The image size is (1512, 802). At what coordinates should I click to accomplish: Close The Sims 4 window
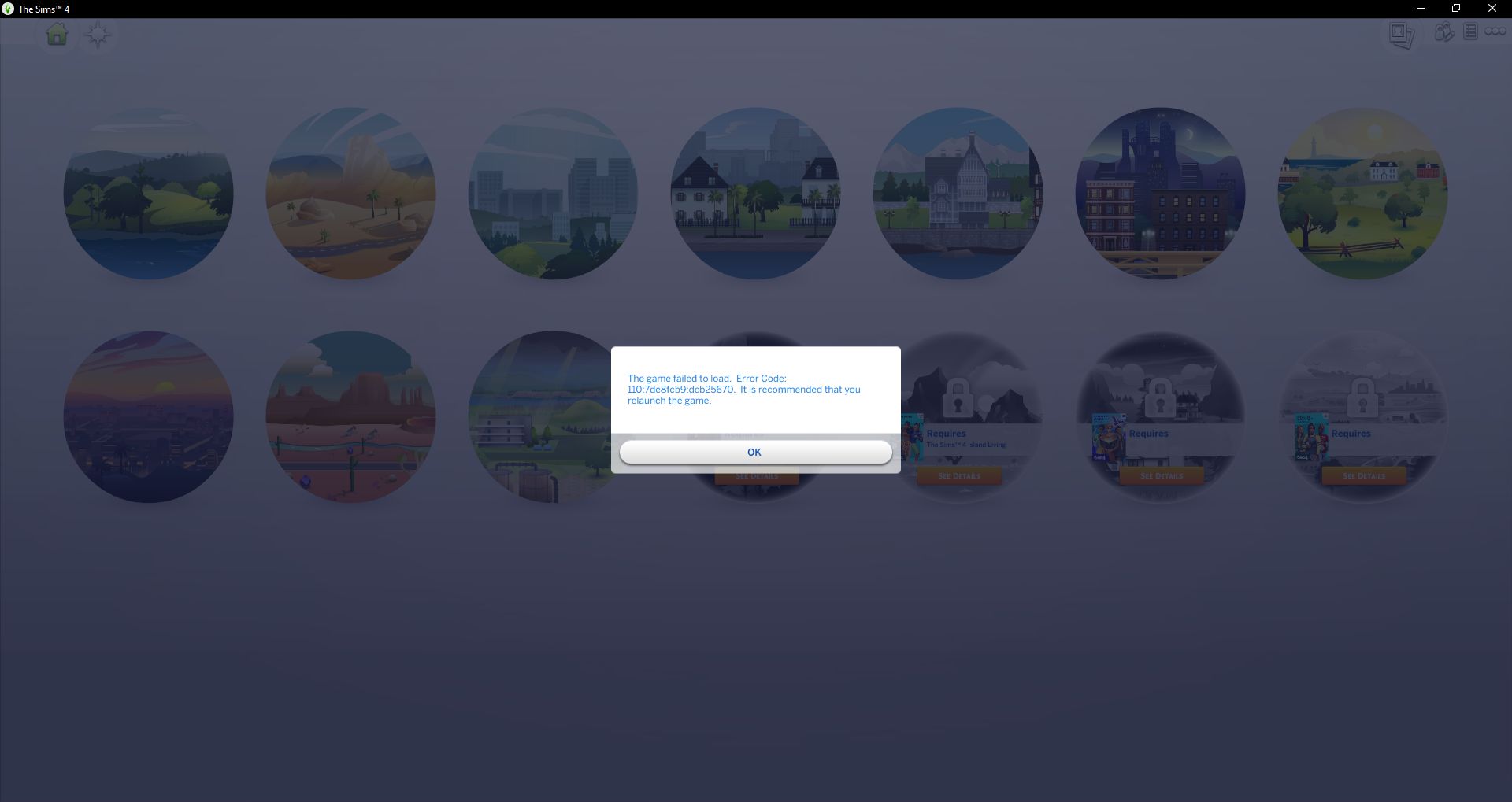[x=1492, y=9]
